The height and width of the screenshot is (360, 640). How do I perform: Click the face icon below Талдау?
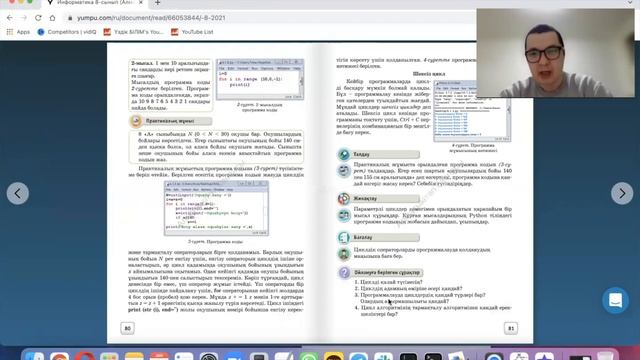(344, 171)
